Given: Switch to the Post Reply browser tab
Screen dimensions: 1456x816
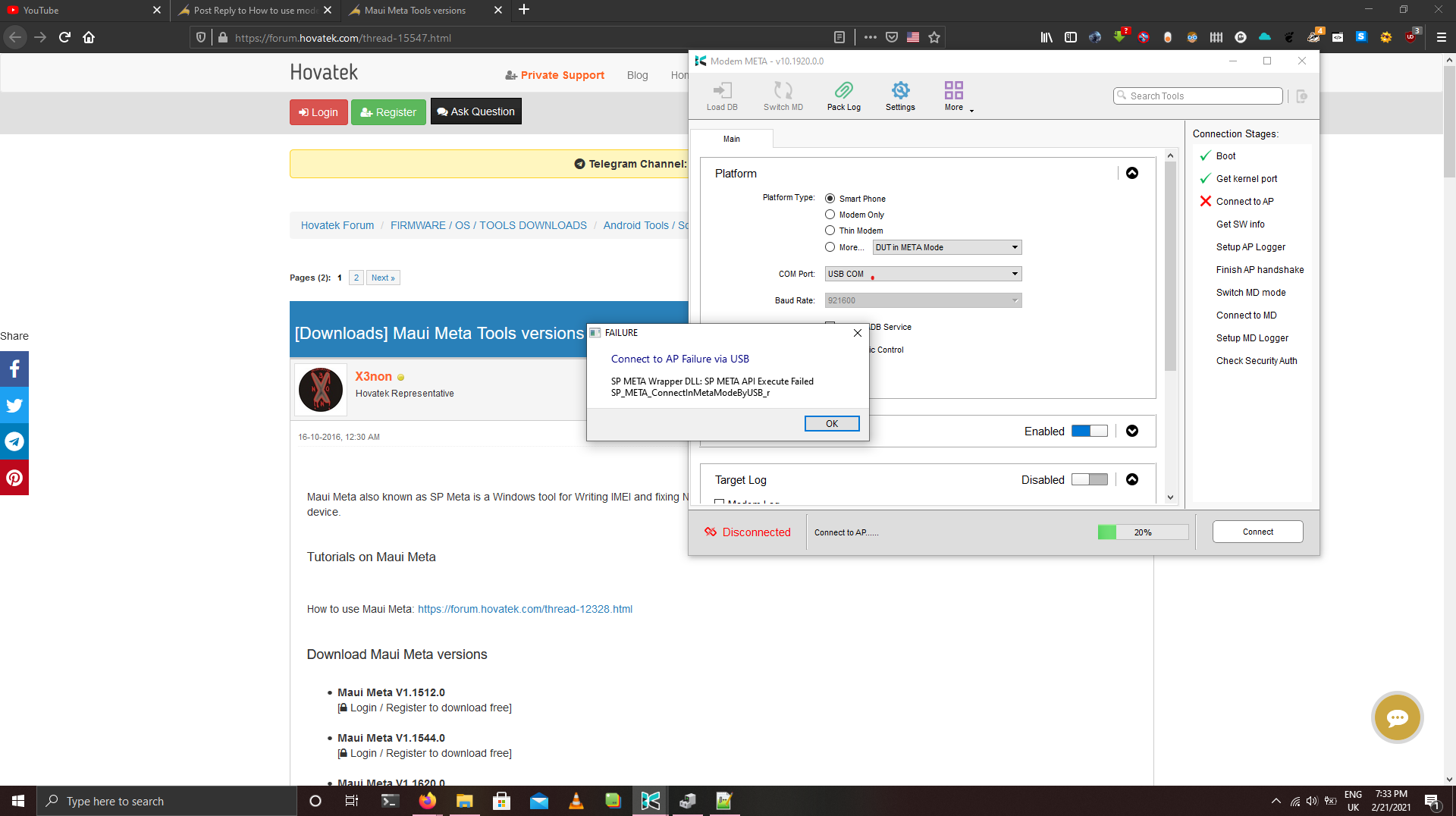Looking at the screenshot, I should (255, 11).
